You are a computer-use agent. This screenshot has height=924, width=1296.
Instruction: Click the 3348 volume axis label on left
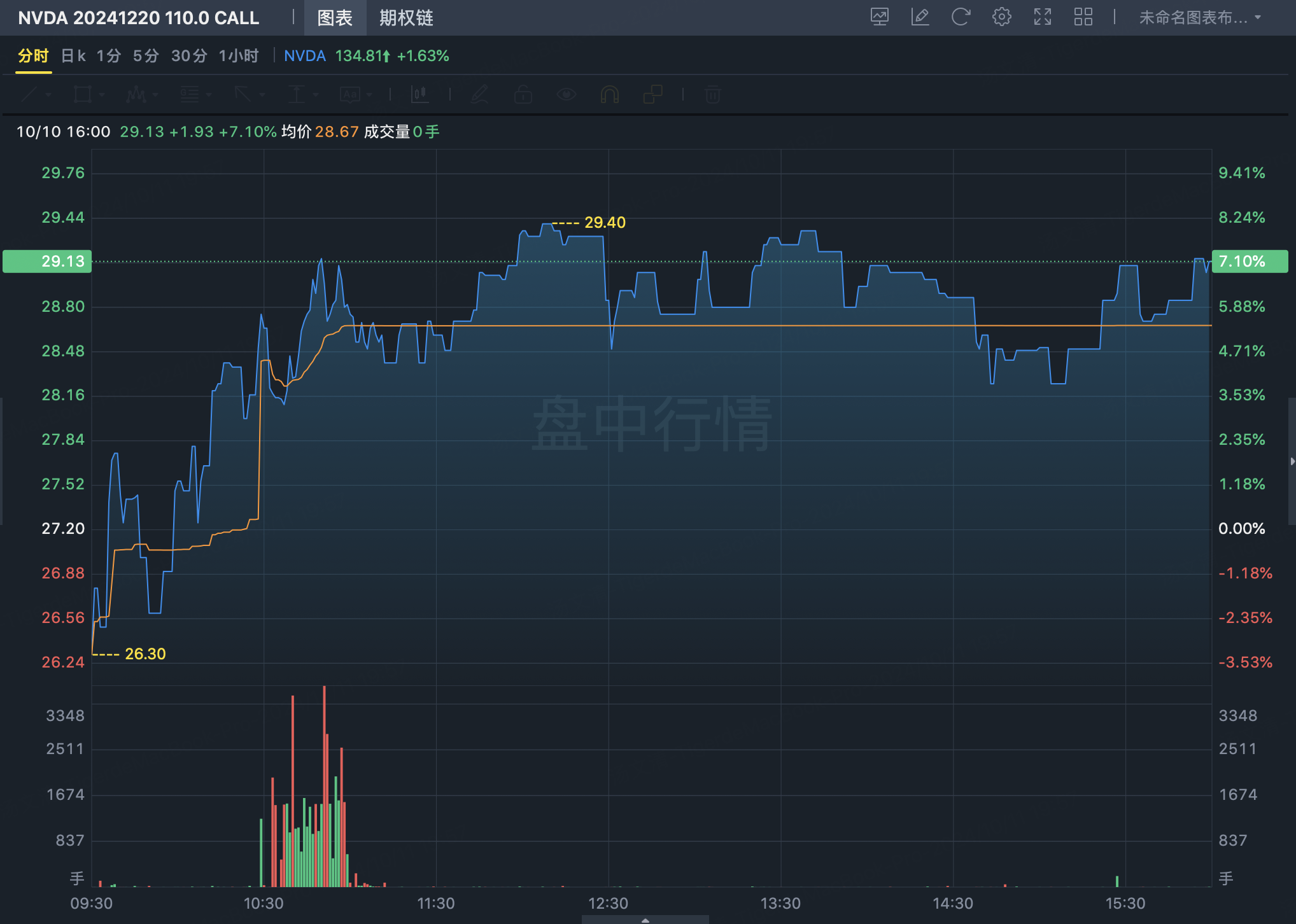pos(65,715)
